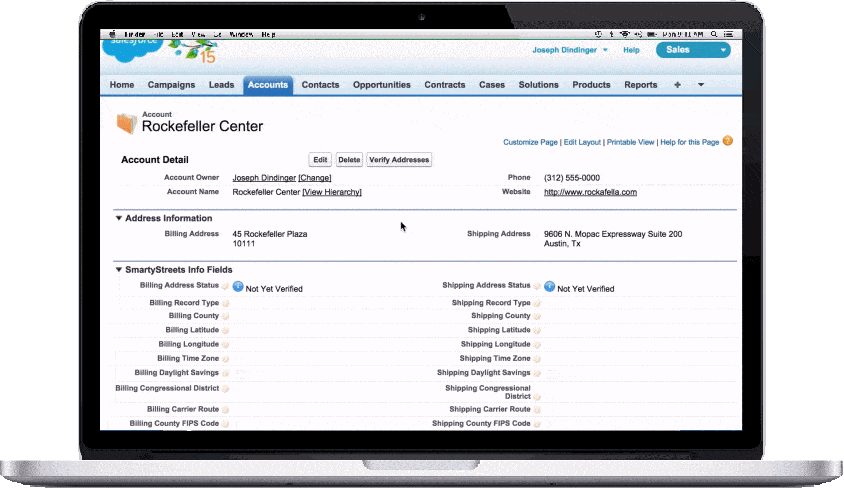
Task: Click help icon beside Billing Longitude
Action: (225, 345)
